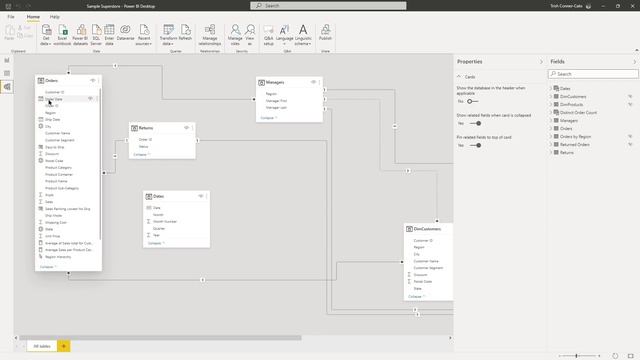
Task: Expand Returned Orders in Fields pane
Action: click(x=551, y=144)
